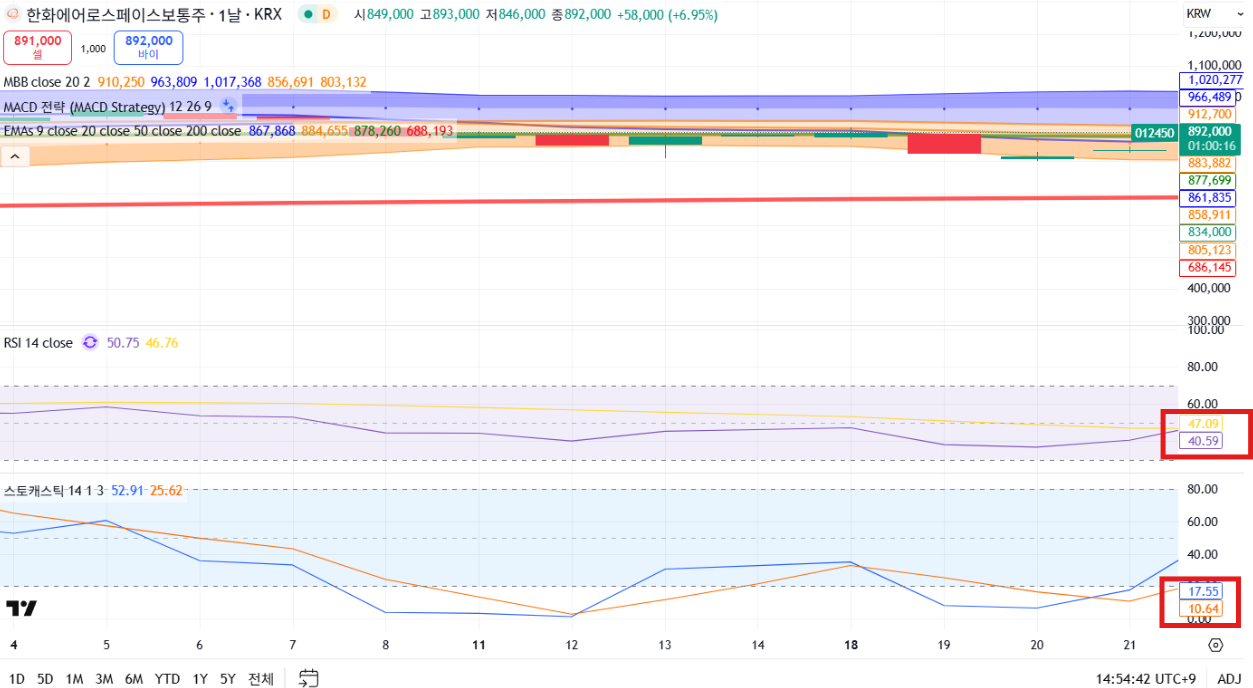Viewport: 1253px width, 688px height.
Task: Click the 877,699 price axis label
Action: coord(1208,180)
